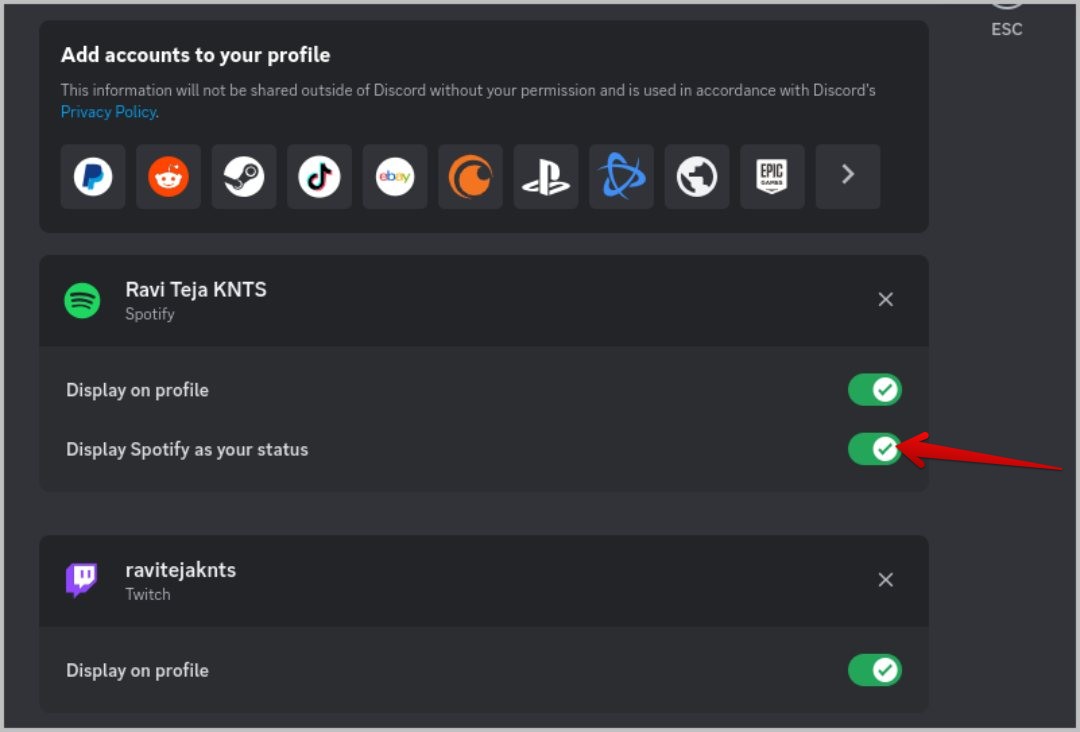Remove the Ravi Teja KNTS Spotify connection
Image resolution: width=1080 pixels, height=732 pixels.
886,300
